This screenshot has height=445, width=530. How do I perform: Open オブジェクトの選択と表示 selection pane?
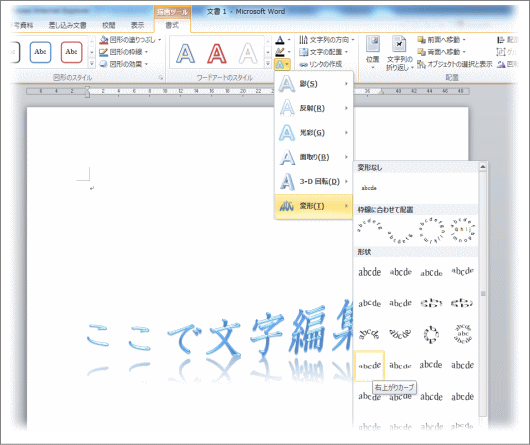[455, 64]
